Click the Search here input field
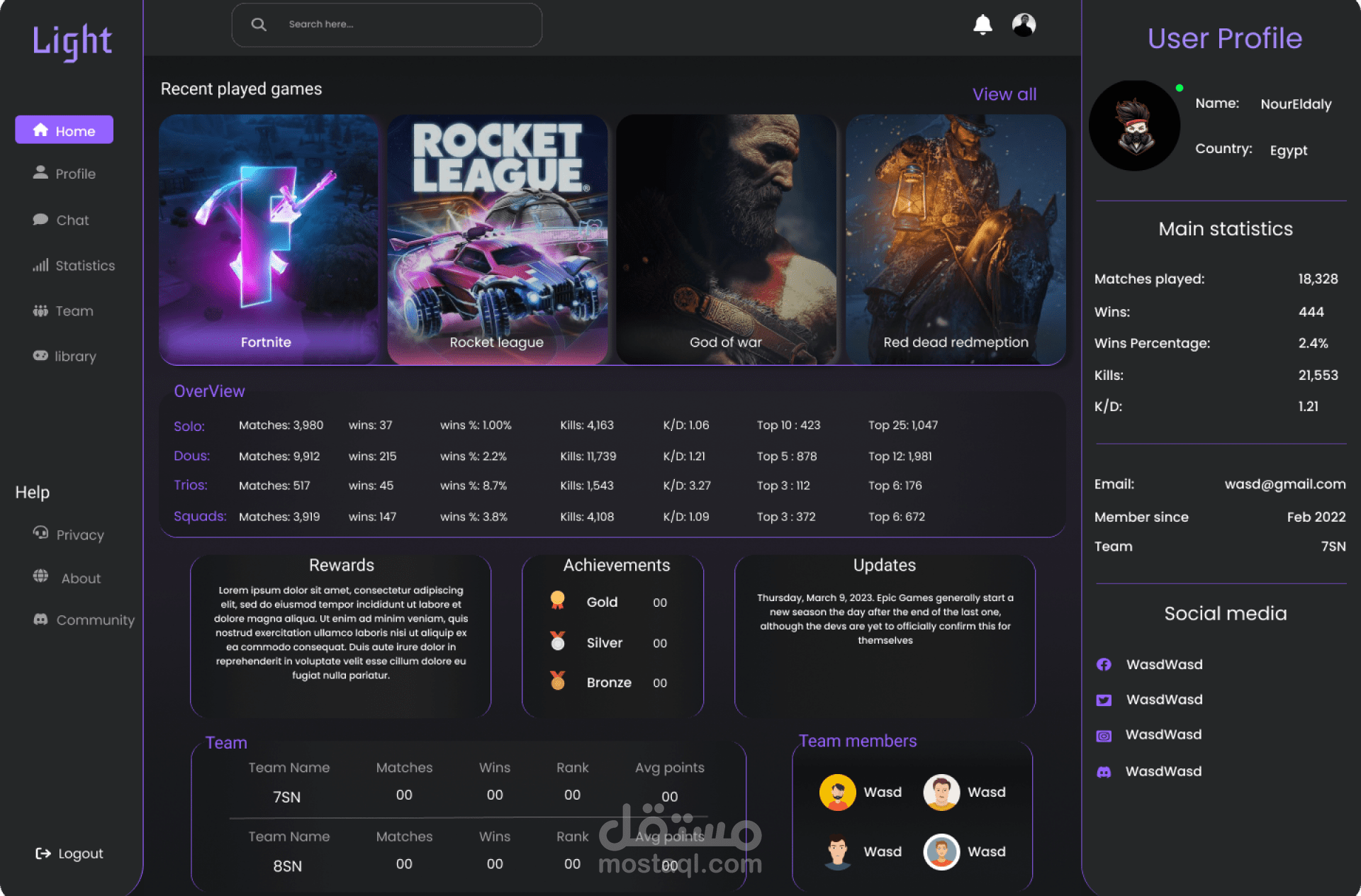This screenshot has height=896, width=1361. click(387, 25)
